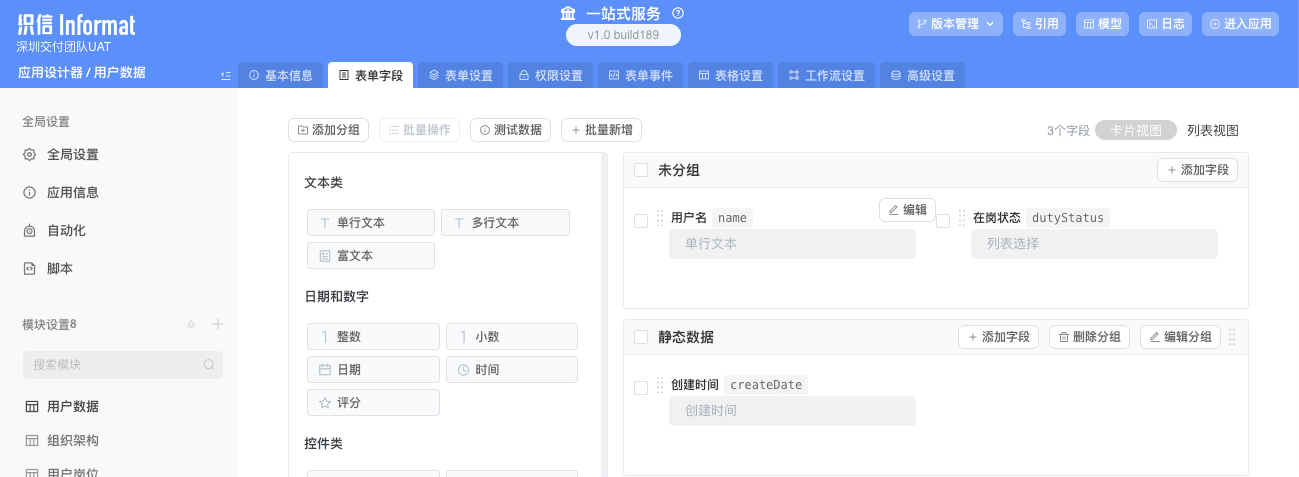The width and height of the screenshot is (1299, 477).
Task: Click the help question mark icon beside 一站式服务
Action: [x=678, y=13]
